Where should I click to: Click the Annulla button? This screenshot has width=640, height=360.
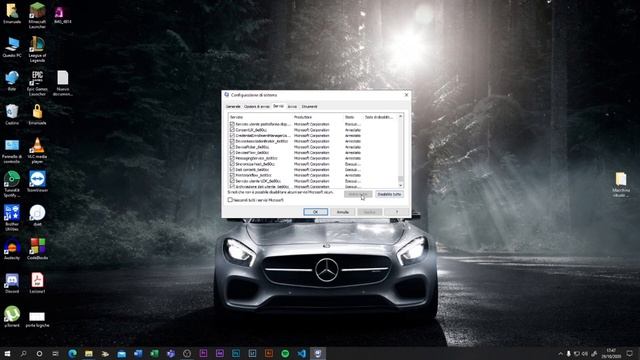point(342,212)
